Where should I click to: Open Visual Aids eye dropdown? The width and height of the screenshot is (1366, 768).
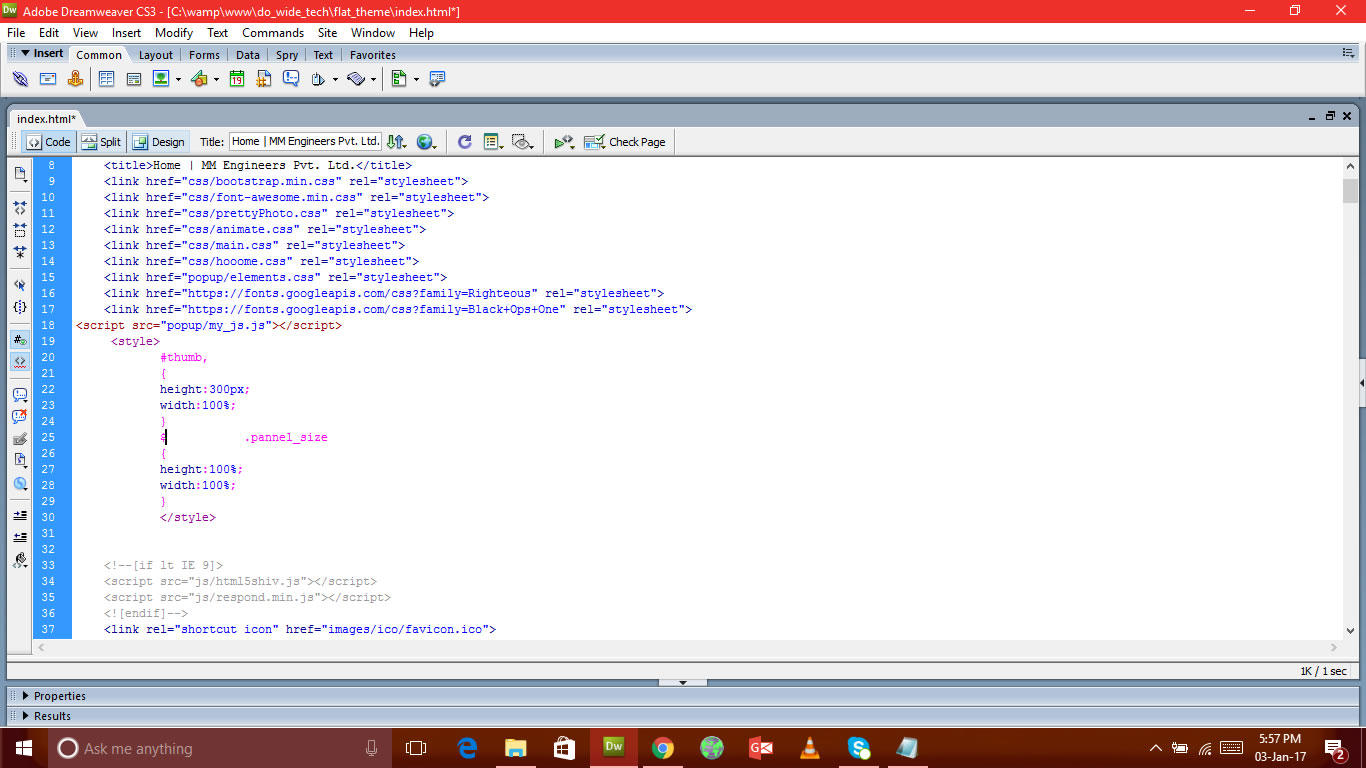pyautogui.click(x=522, y=142)
